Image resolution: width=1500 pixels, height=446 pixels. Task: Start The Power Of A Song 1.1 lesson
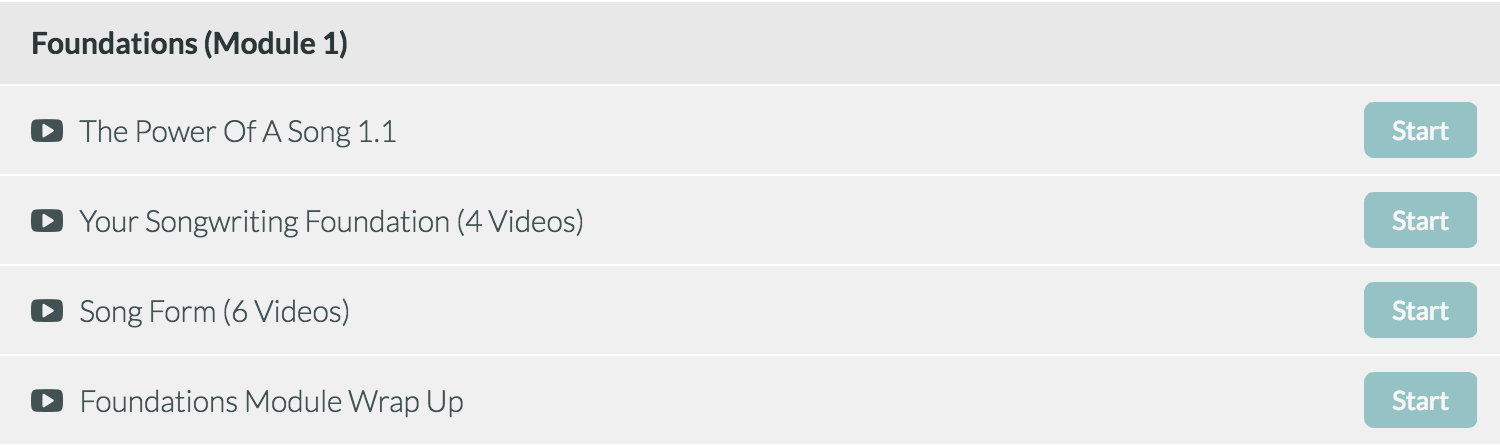pos(1420,130)
